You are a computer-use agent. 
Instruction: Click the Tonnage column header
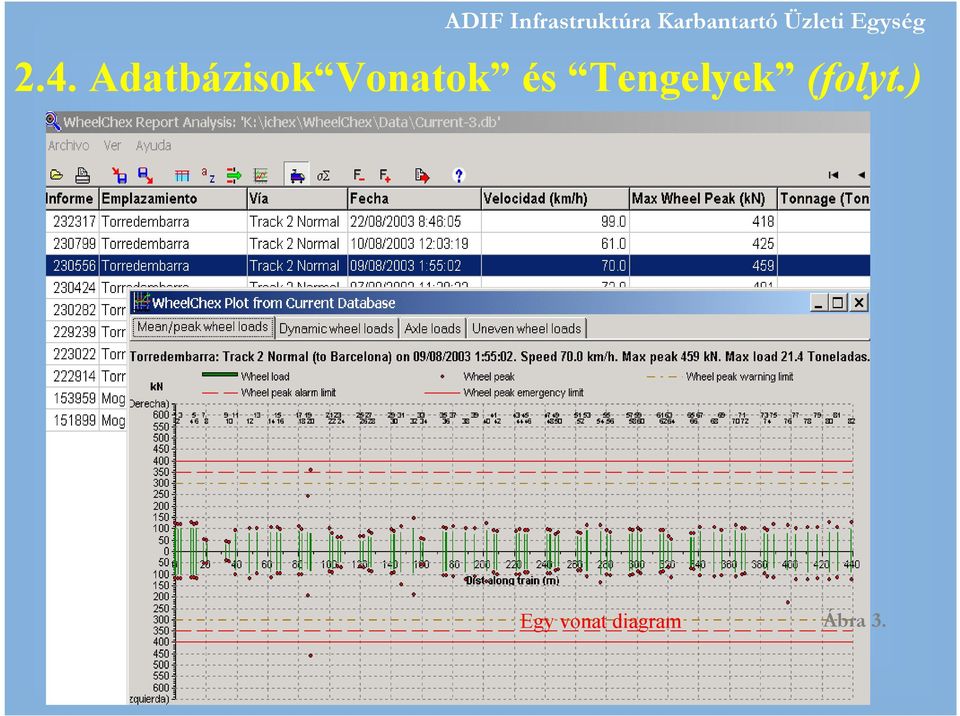823,198
